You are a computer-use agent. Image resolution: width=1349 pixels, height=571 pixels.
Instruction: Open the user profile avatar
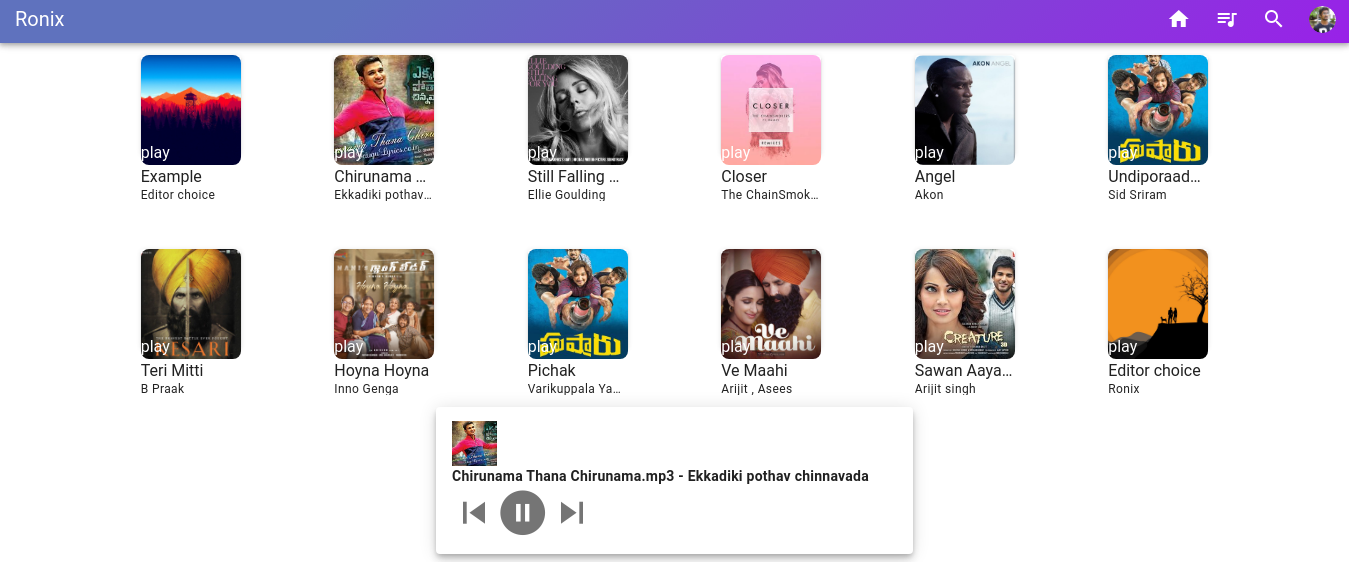1322,20
